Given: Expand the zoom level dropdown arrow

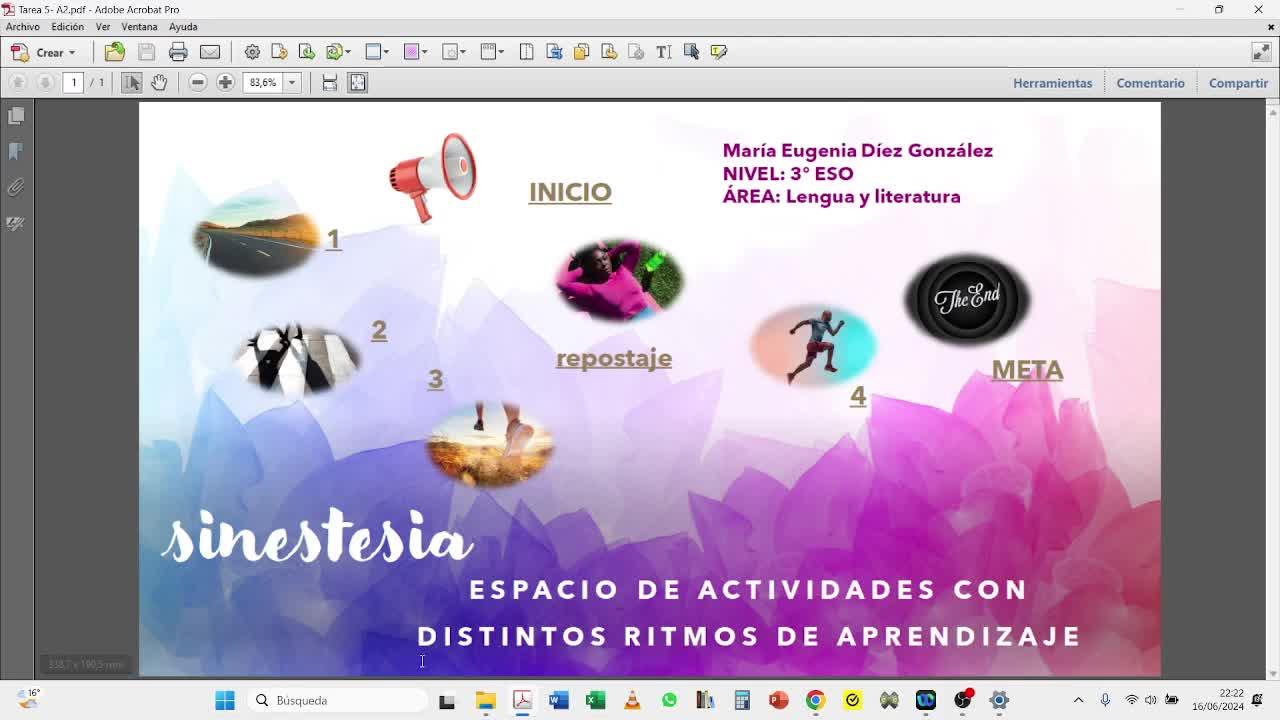Looking at the screenshot, I should (292, 83).
